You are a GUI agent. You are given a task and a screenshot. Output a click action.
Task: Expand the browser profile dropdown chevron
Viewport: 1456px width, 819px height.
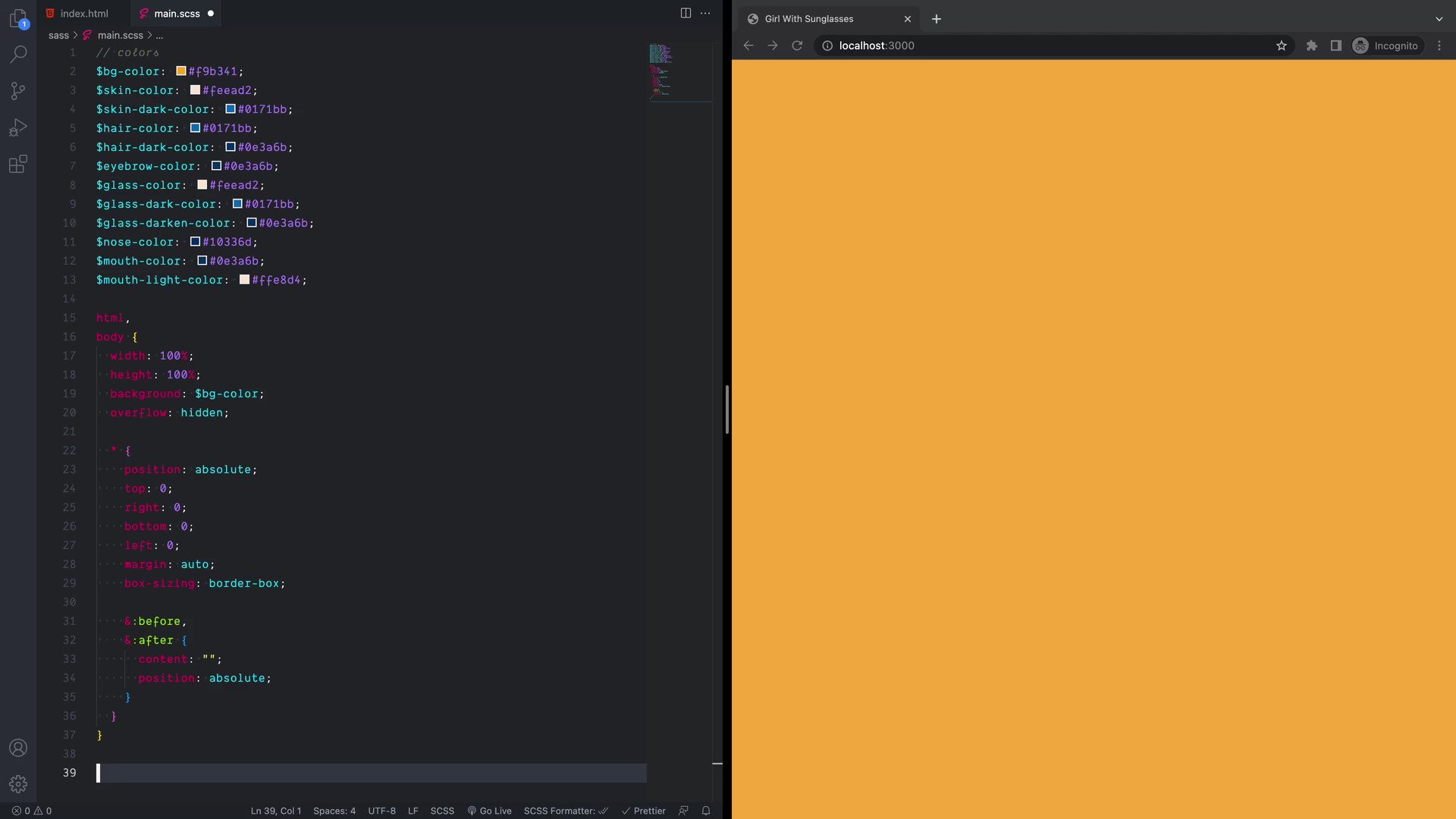pos(1439,18)
